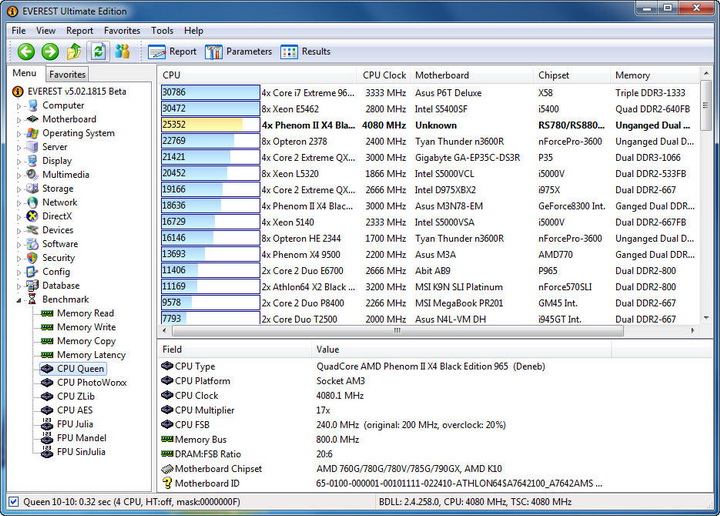Screen dimensions: 720x516
Task: Click the green Forward arrow toolbar icon
Action: point(49,52)
